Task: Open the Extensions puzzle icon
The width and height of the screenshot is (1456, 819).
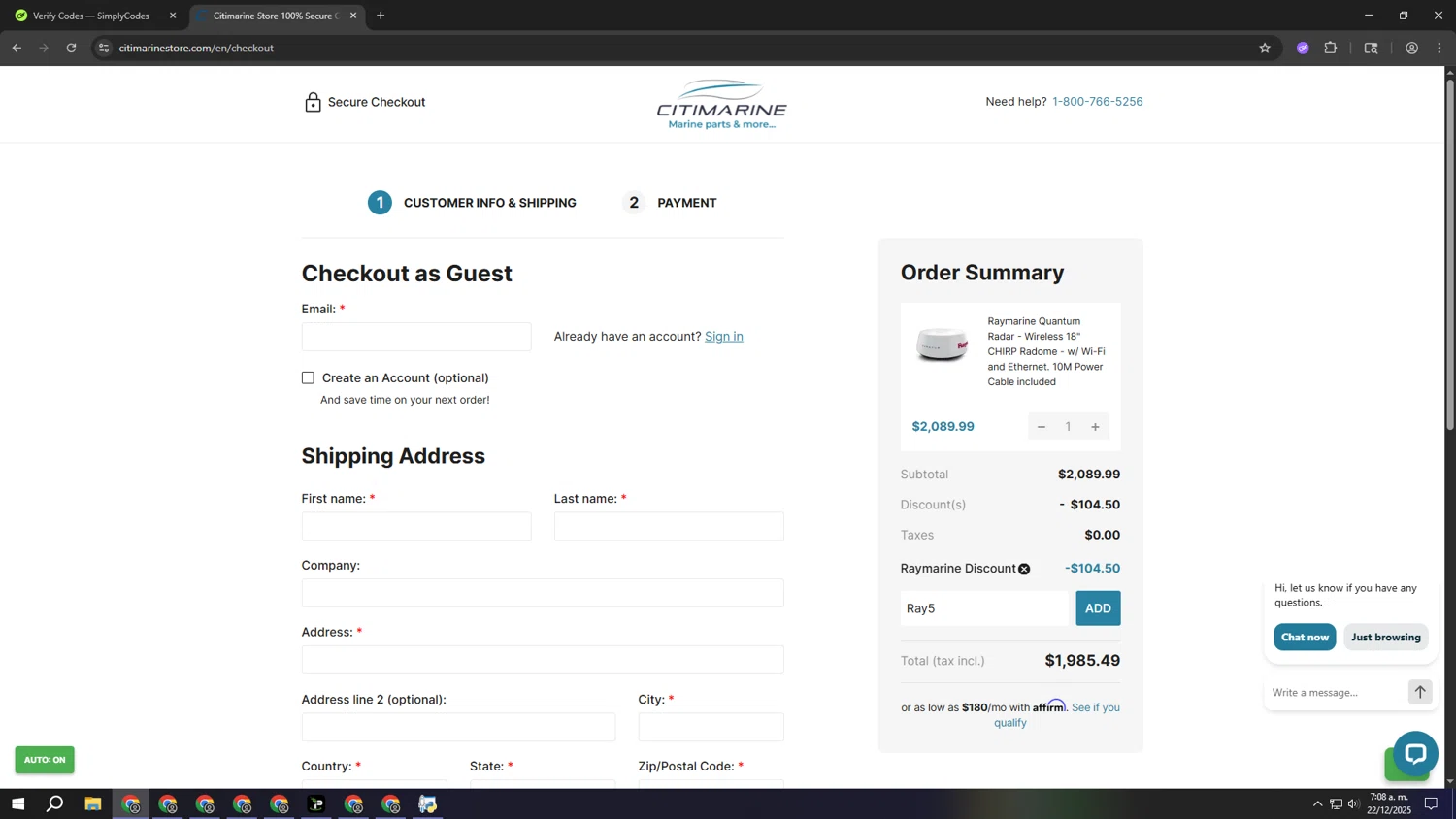Action: (1331, 48)
